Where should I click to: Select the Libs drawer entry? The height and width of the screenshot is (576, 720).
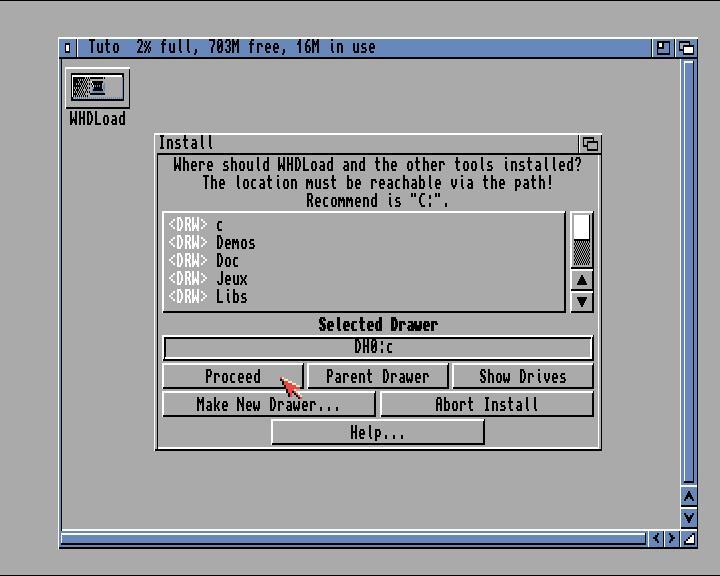coord(364,296)
